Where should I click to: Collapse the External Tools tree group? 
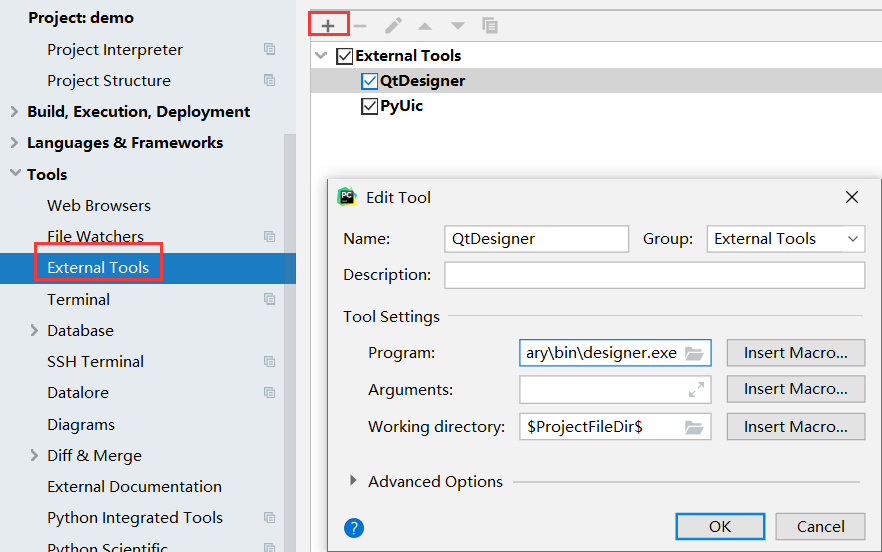321,56
